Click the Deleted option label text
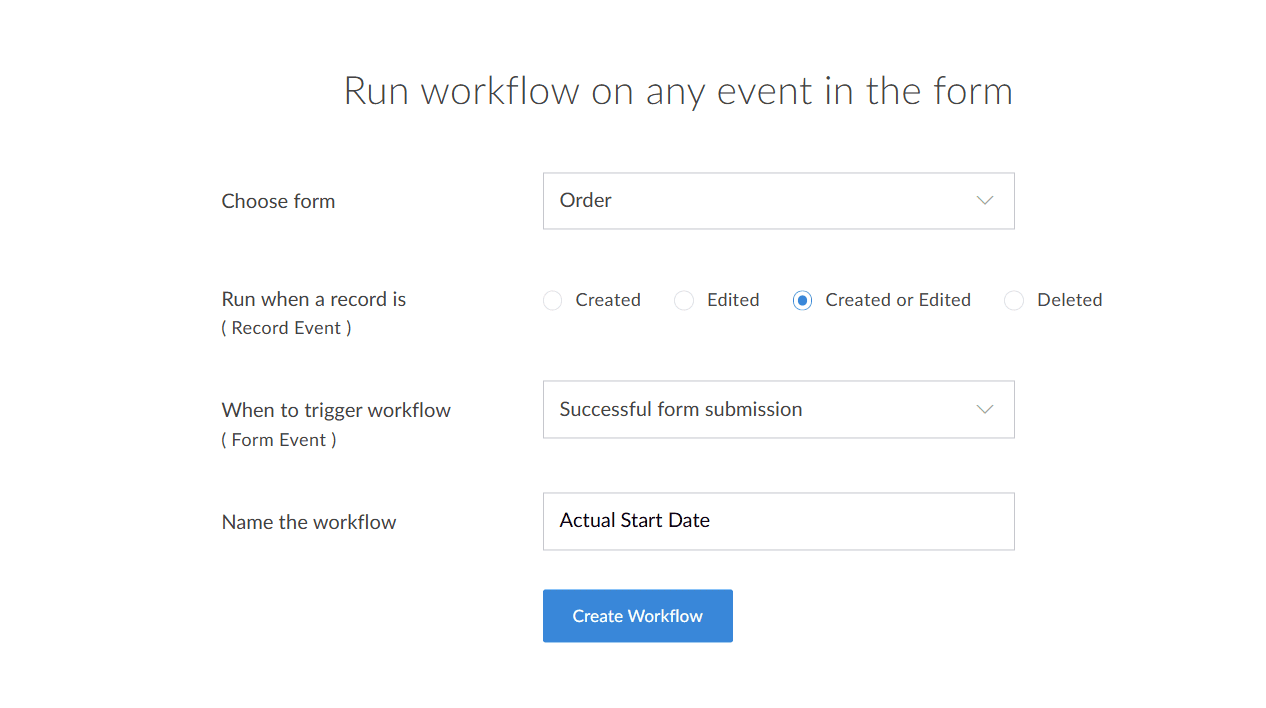This screenshot has height=708, width=1266. coord(1069,300)
